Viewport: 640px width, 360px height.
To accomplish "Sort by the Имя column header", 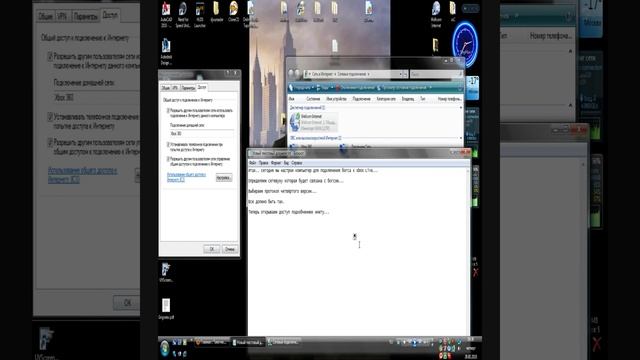I will [291, 99].
